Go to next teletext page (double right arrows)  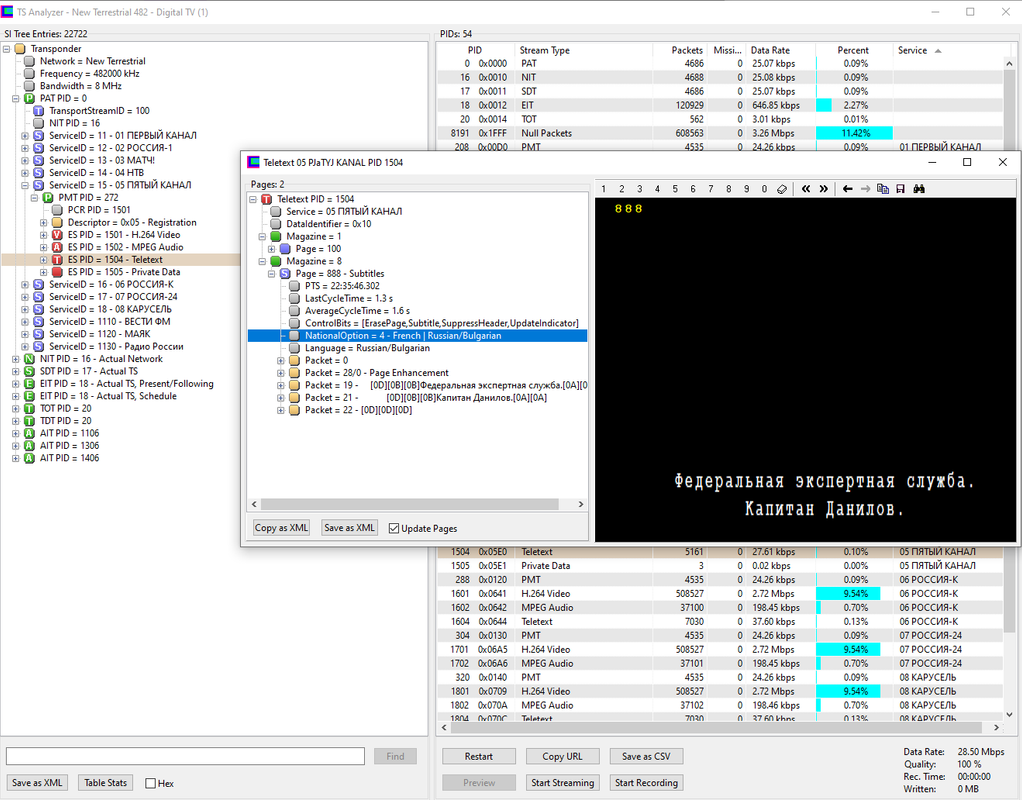coord(824,188)
